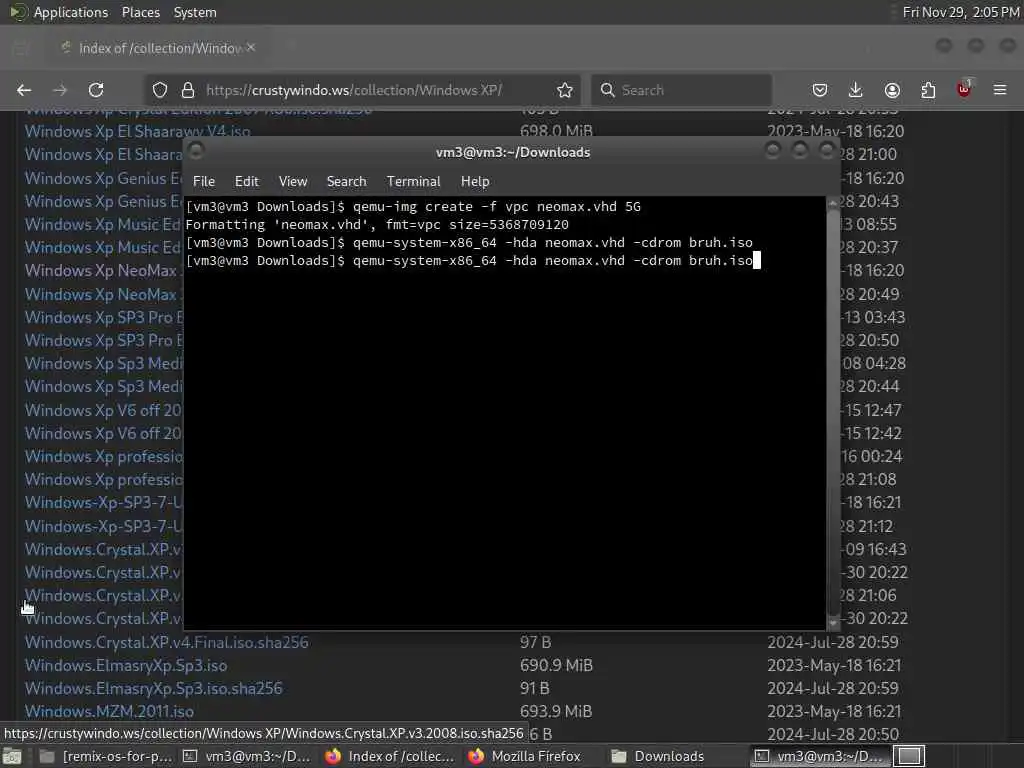This screenshot has width=1024, height=768.
Task: Click the 2023-May-18 16:21 date for ElmasryXp iso
Action: [834, 665]
